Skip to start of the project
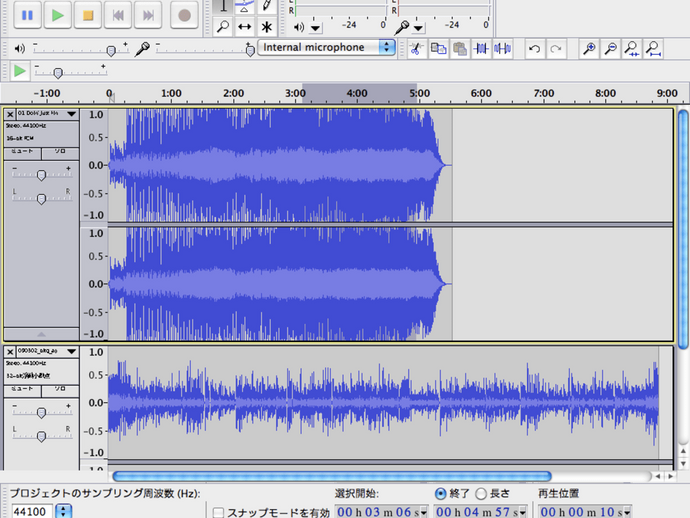 point(118,15)
